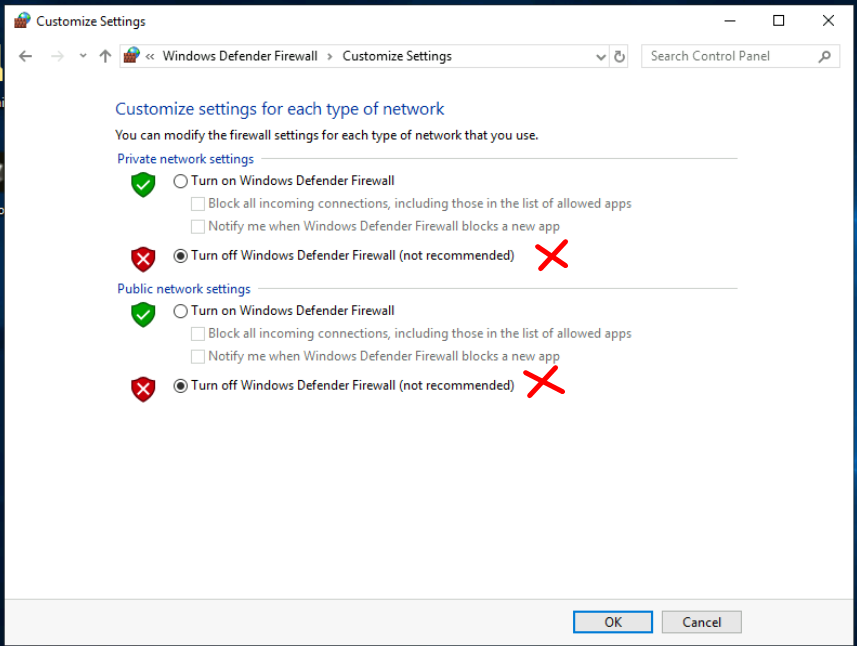Turn on Windows Defender Firewall for private network

click(x=181, y=182)
